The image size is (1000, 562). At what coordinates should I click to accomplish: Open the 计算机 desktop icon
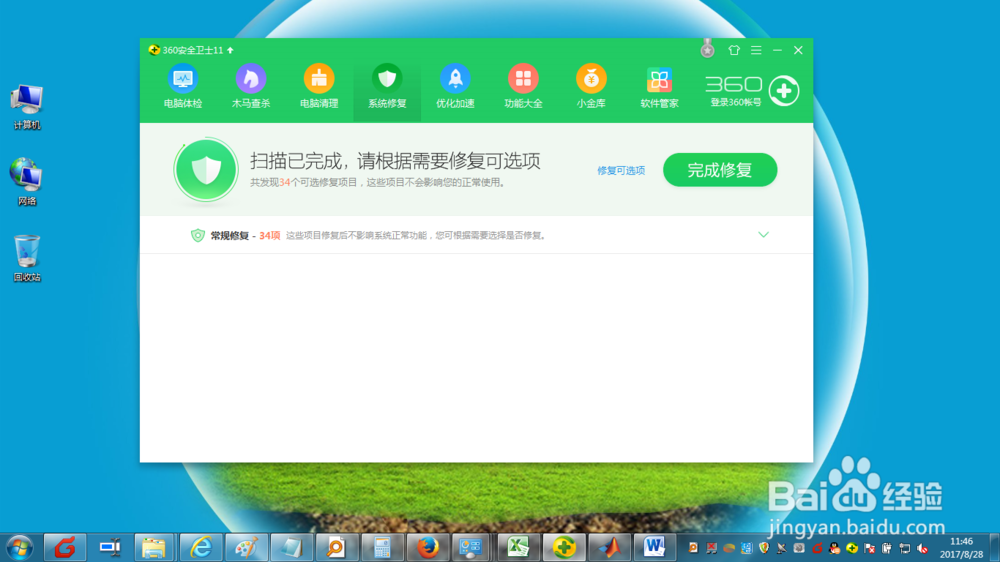click(27, 107)
